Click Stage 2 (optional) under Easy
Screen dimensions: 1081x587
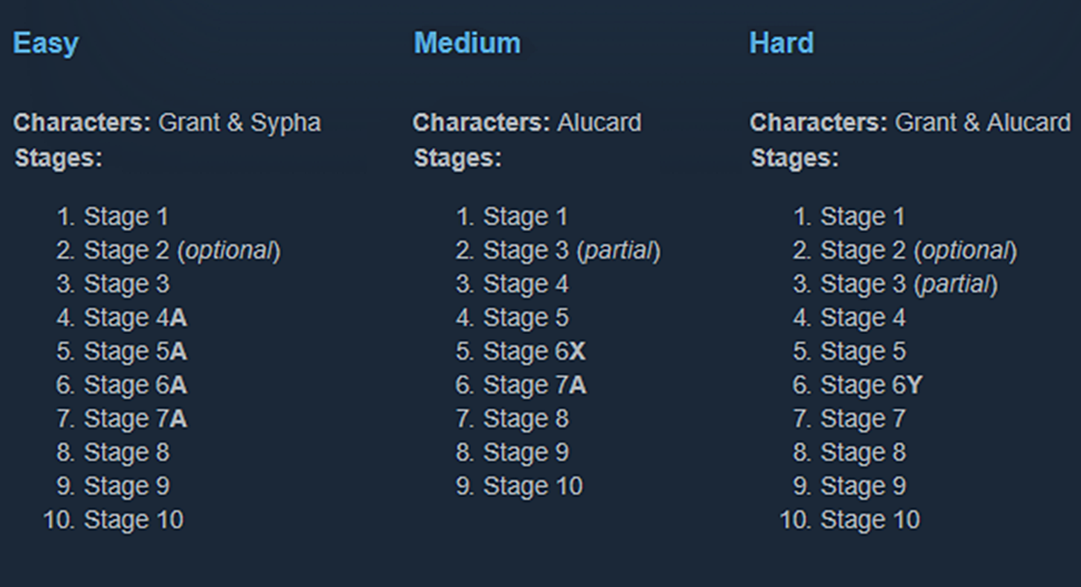click(x=181, y=250)
